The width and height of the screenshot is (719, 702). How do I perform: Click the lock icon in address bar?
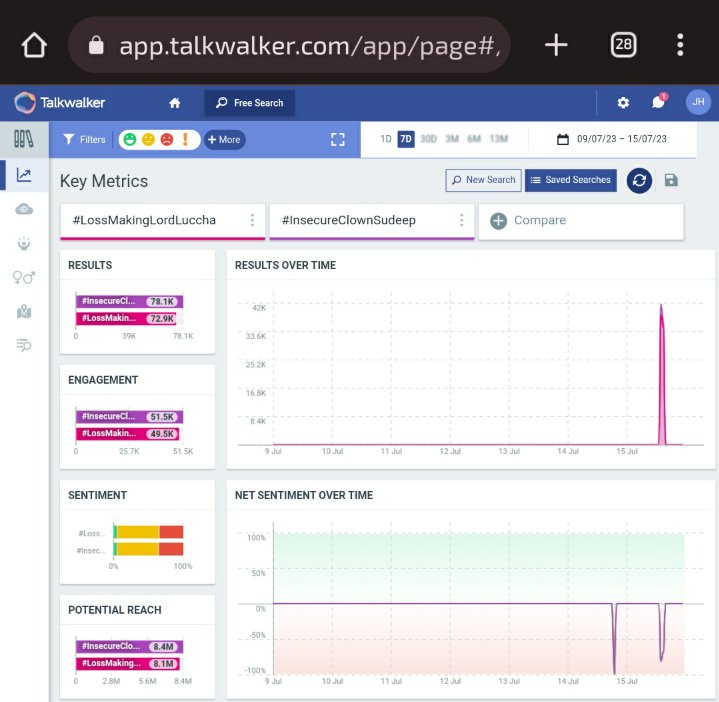tap(96, 45)
